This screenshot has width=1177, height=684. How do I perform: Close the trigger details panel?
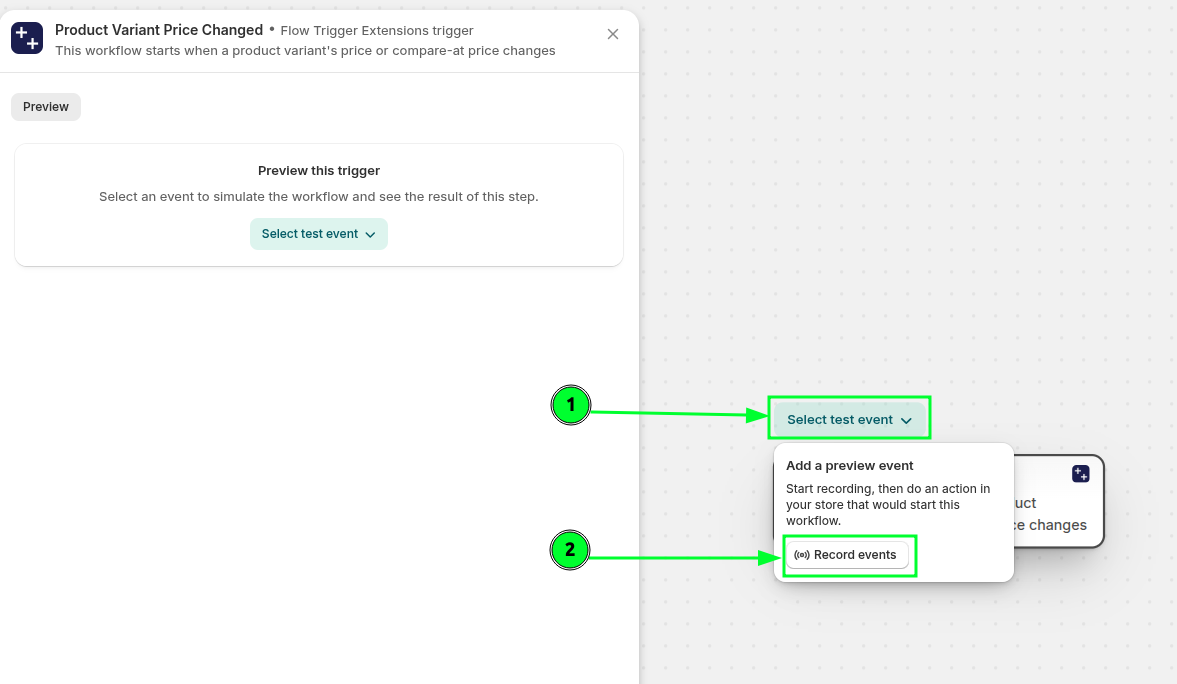pos(613,34)
